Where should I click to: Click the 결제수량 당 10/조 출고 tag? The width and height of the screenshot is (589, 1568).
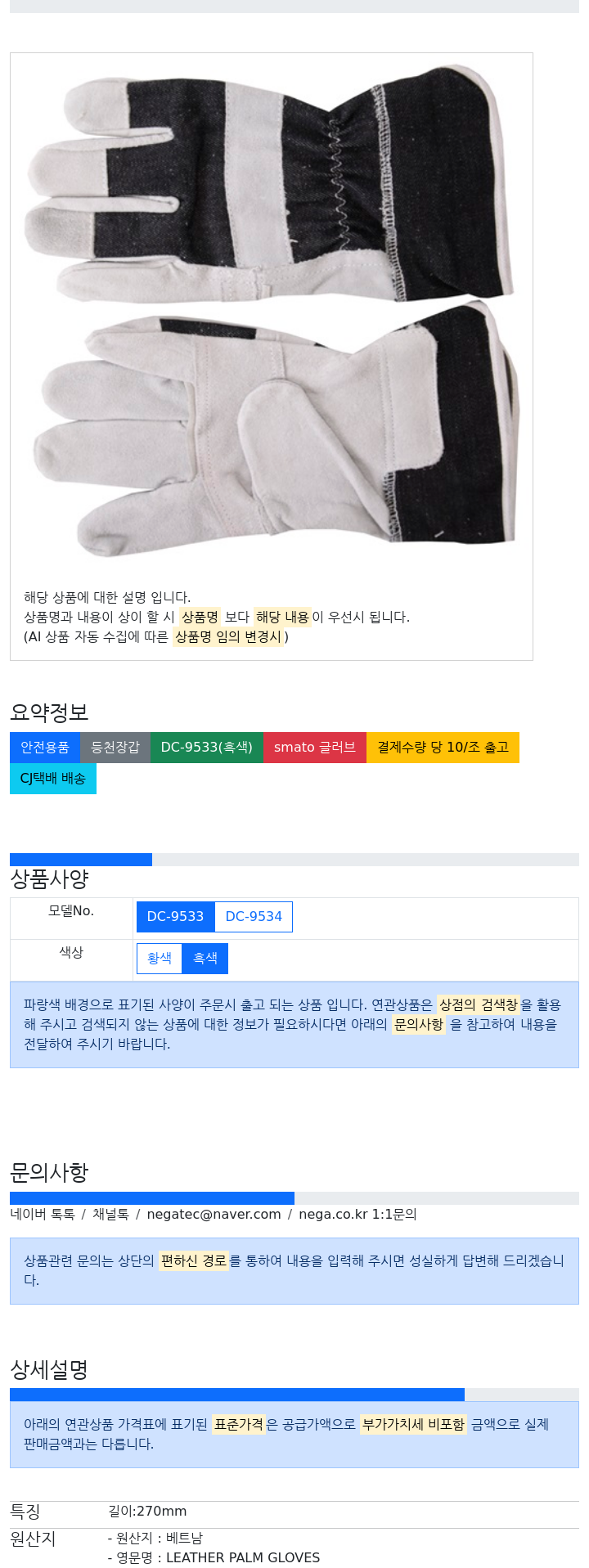[443, 747]
